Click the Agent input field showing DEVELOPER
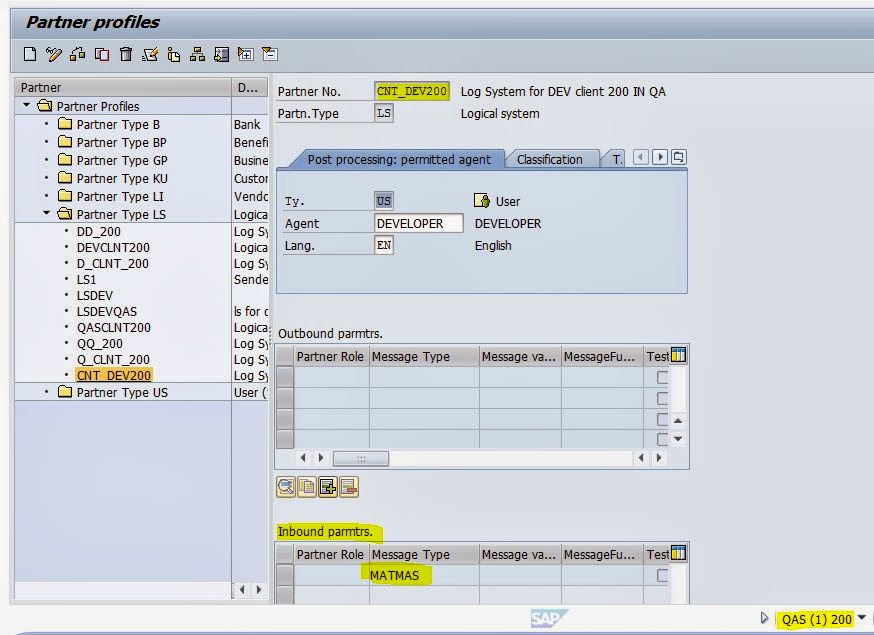874x635 pixels. pyautogui.click(x=418, y=223)
